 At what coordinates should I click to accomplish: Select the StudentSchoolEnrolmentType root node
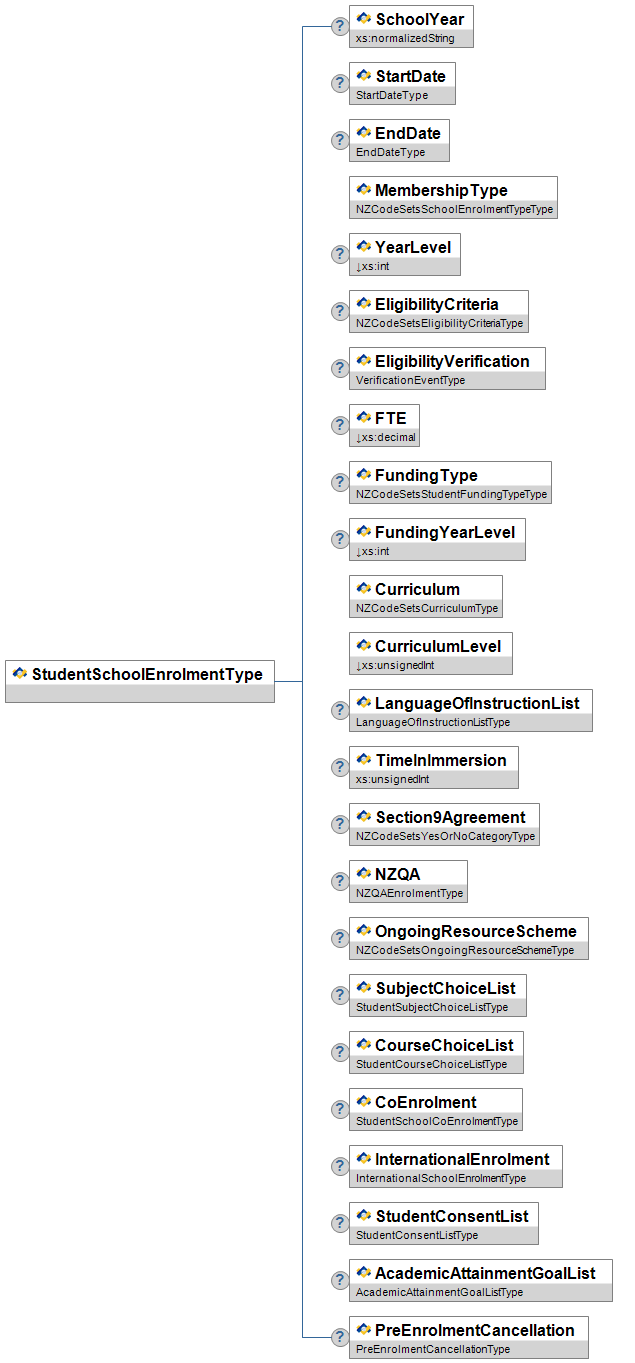tap(140, 681)
